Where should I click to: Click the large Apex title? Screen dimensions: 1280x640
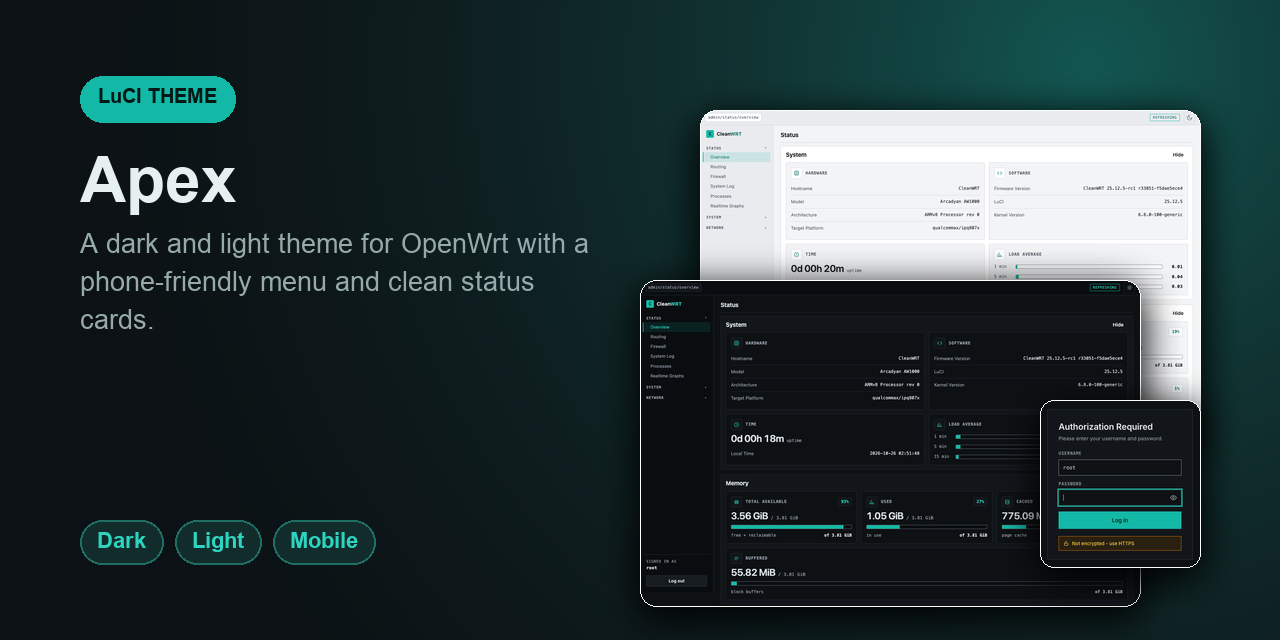(158, 181)
